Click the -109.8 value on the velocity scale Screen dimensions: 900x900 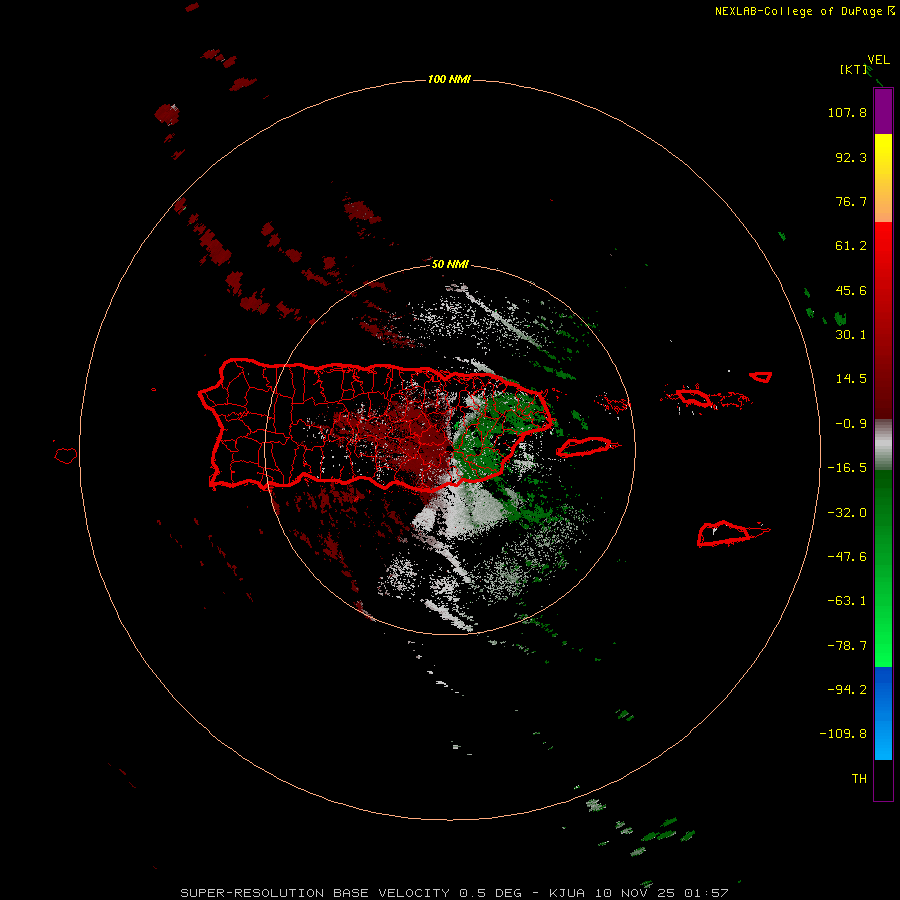click(843, 734)
